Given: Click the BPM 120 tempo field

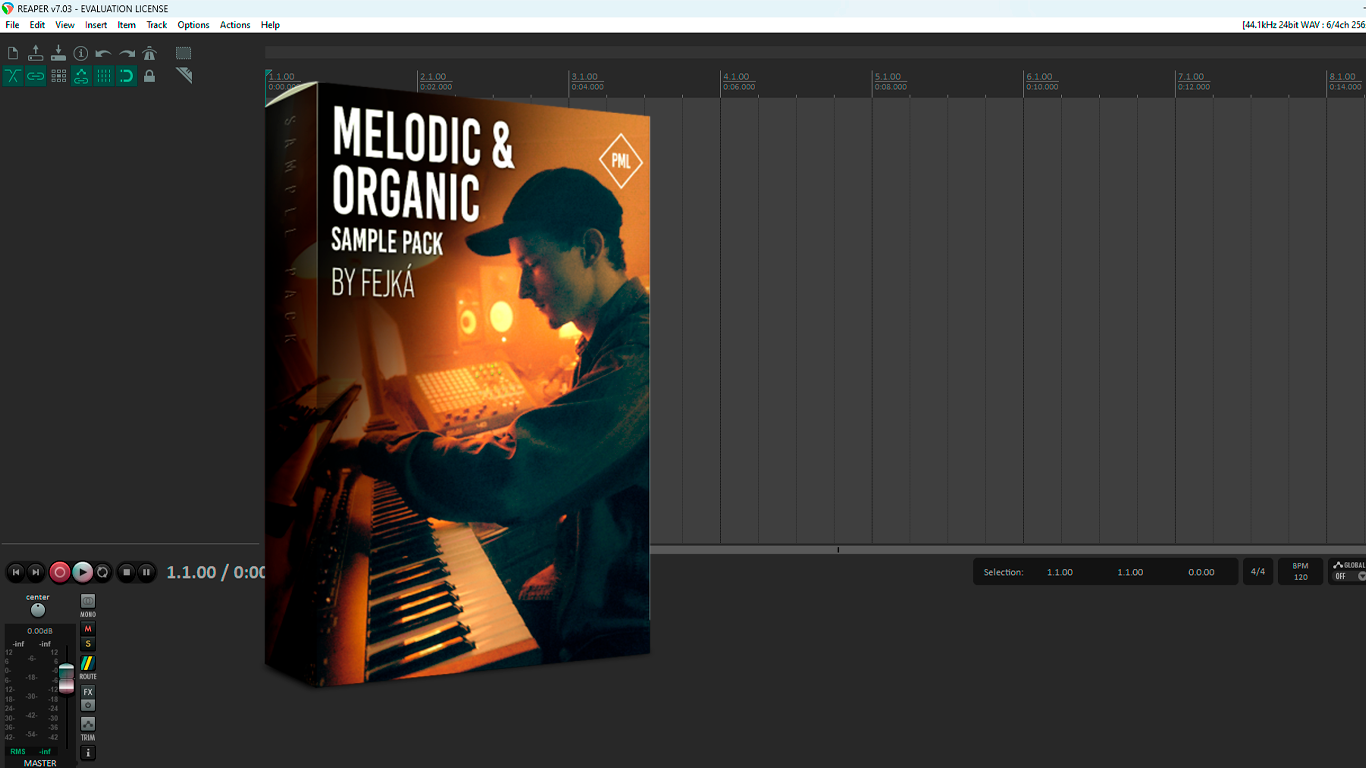Looking at the screenshot, I should pos(1301,572).
